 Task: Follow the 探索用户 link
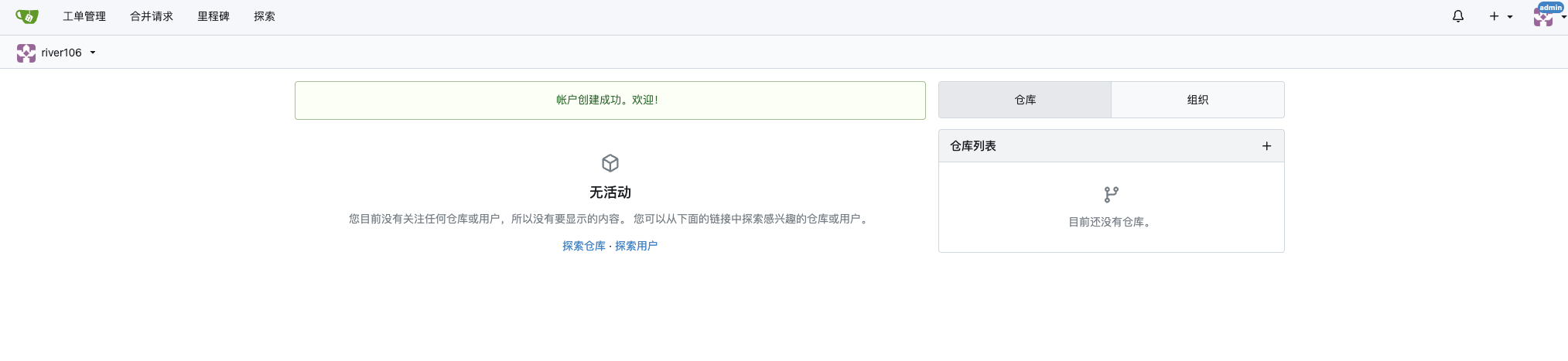click(x=636, y=246)
